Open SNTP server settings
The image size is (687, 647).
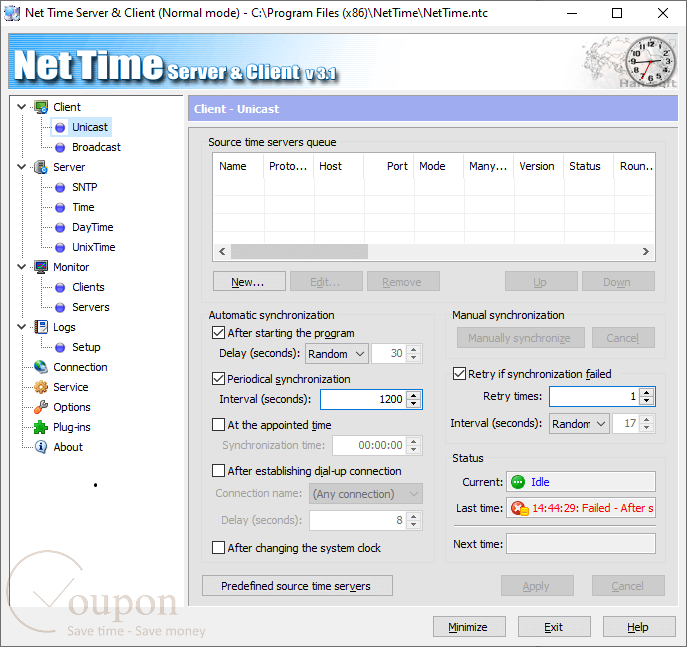(85, 187)
